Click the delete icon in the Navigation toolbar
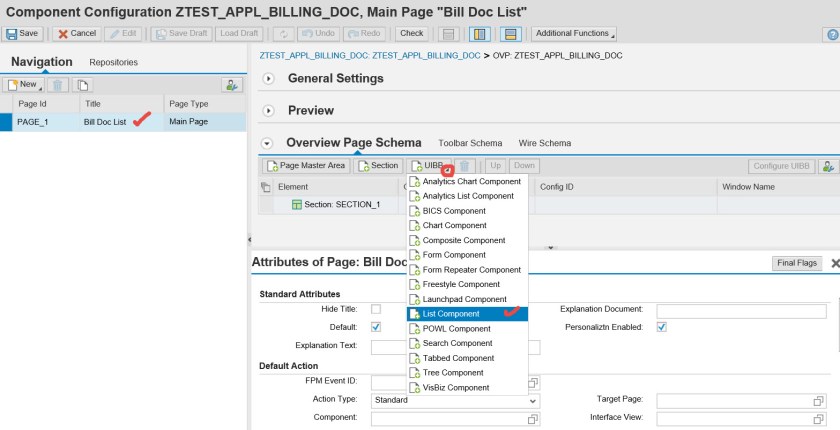The height and width of the screenshot is (430, 840). point(58,85)
